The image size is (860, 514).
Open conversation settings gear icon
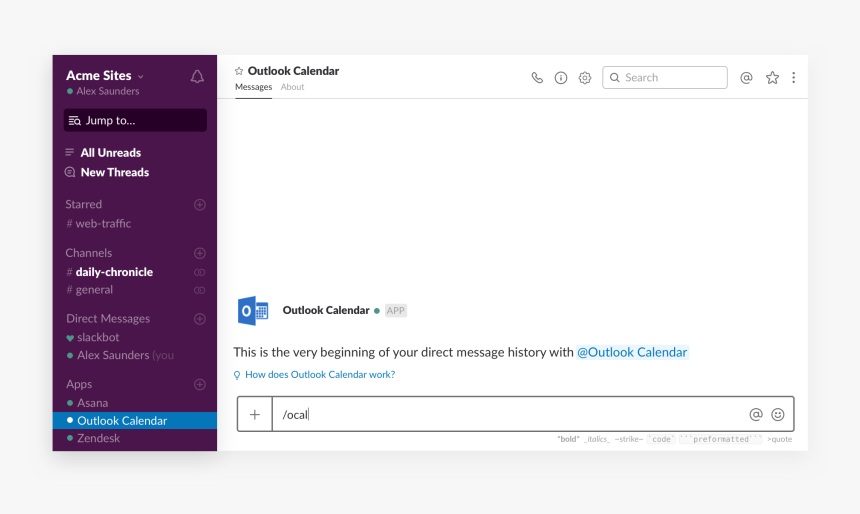coord(585,78)
